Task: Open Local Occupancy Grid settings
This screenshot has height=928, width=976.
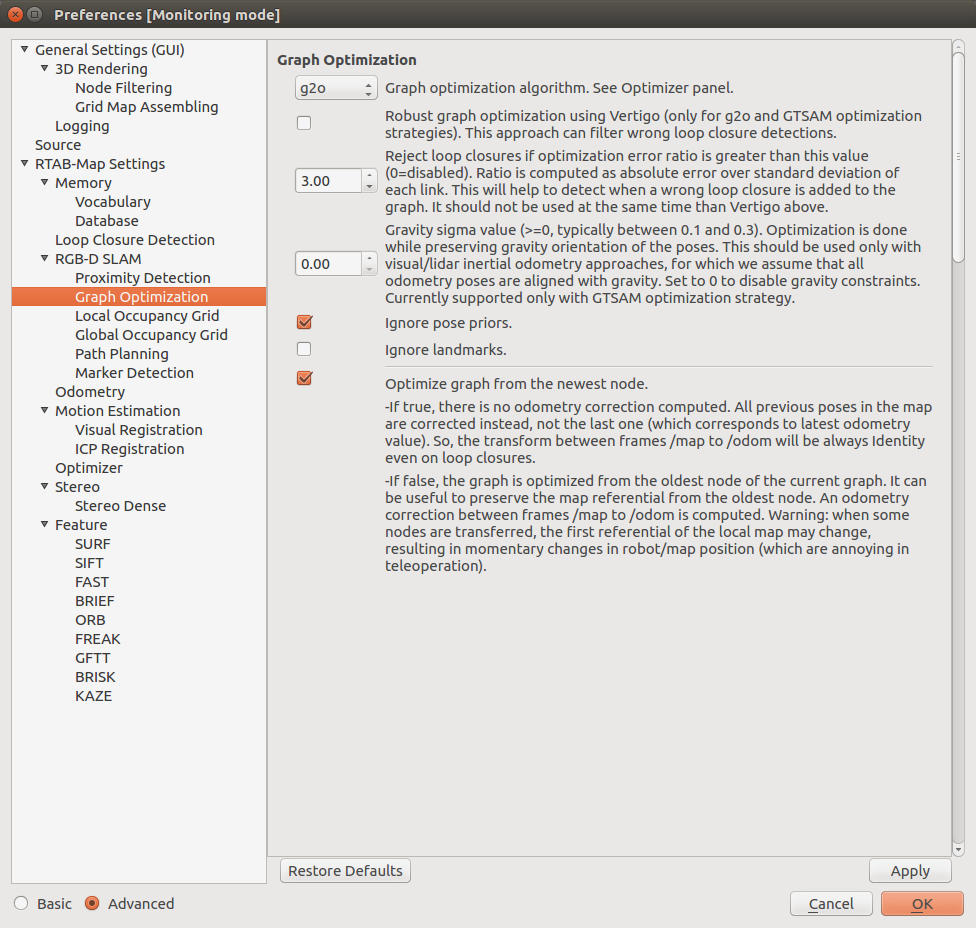Action: [x=147, y=316]
